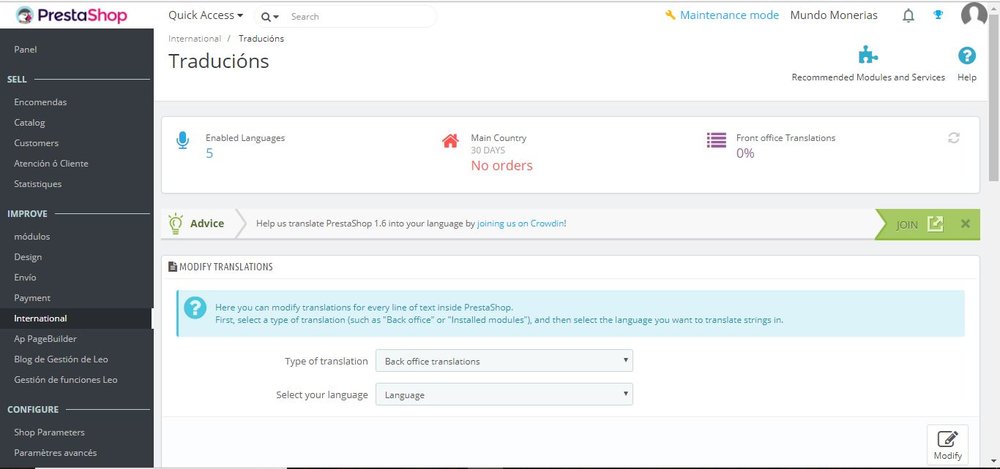Open the Help question mark icon
The width and height of the screenshot is (1000, 469).
pos(967,56)
